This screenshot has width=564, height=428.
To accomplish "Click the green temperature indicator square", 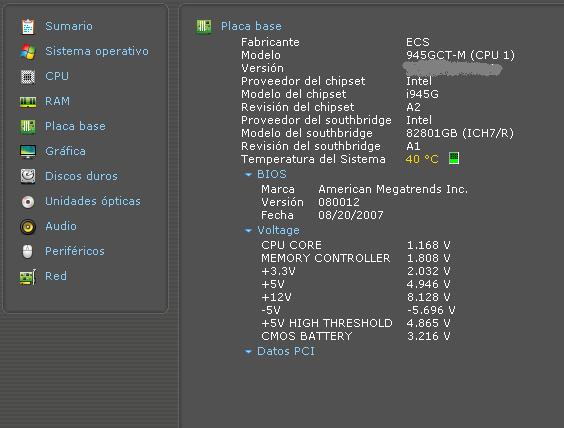I will [x=454, y=158].
